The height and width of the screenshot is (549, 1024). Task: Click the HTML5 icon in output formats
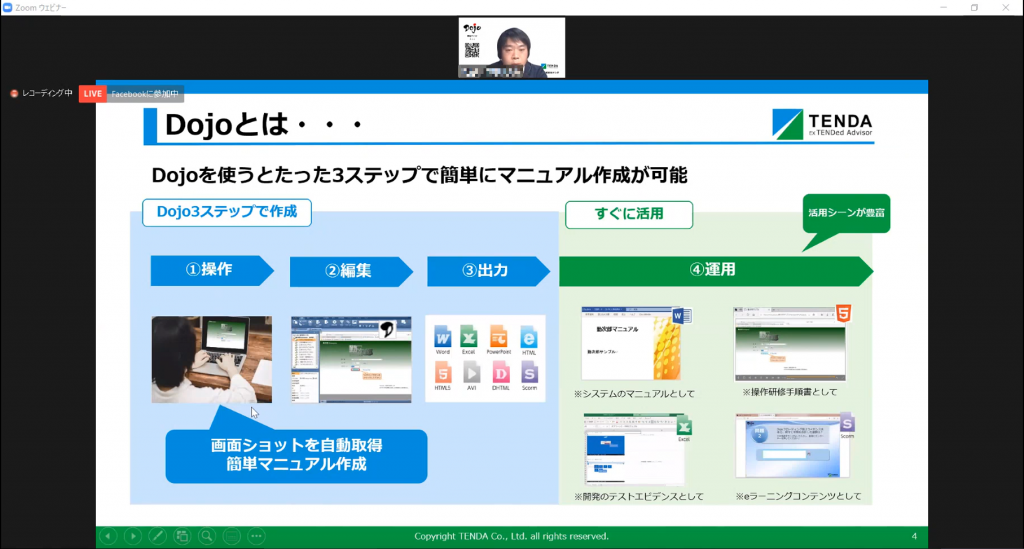(x=442, y=377)
